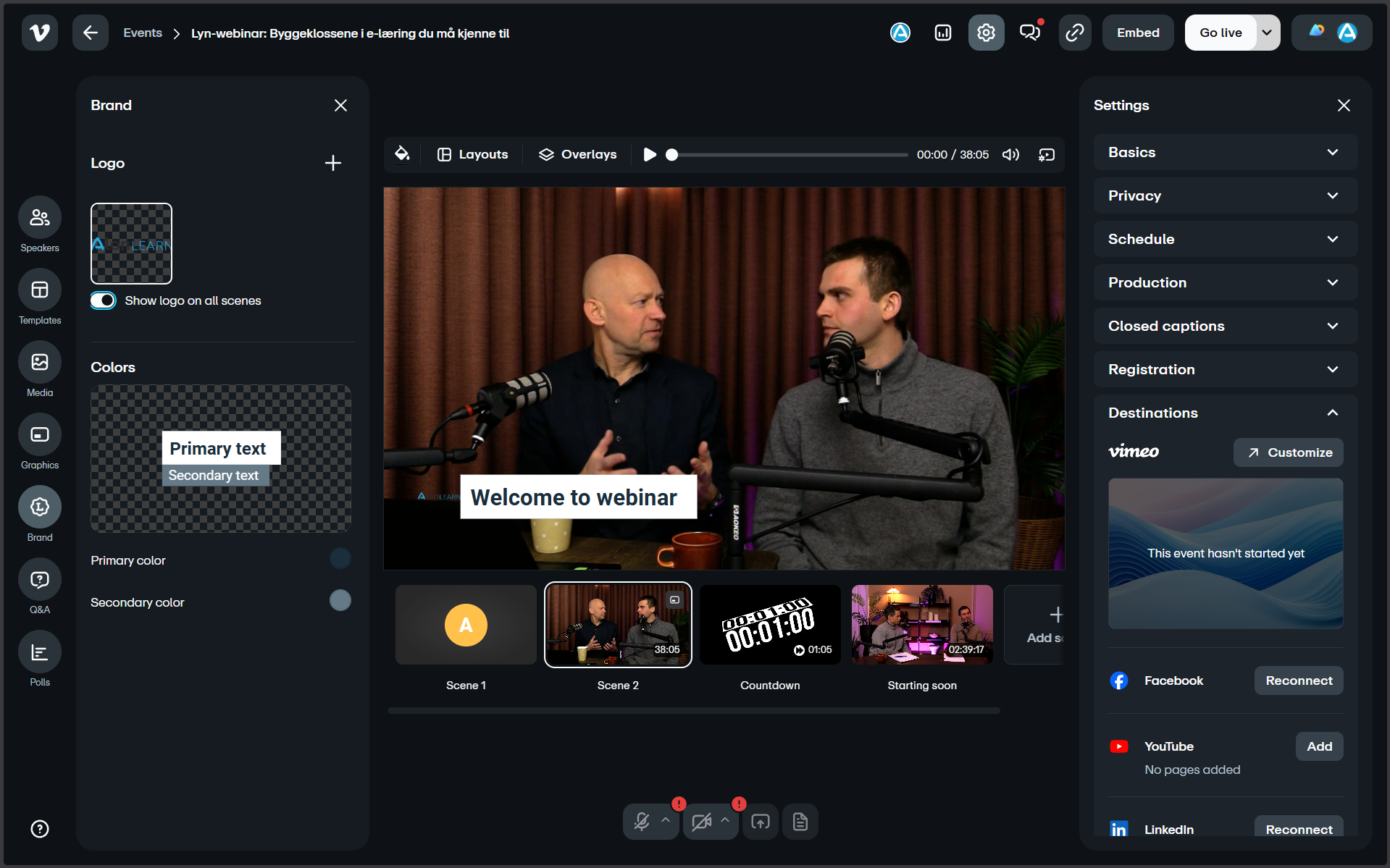
Task: Click the settings gear icon
Action: coord(986,33)
